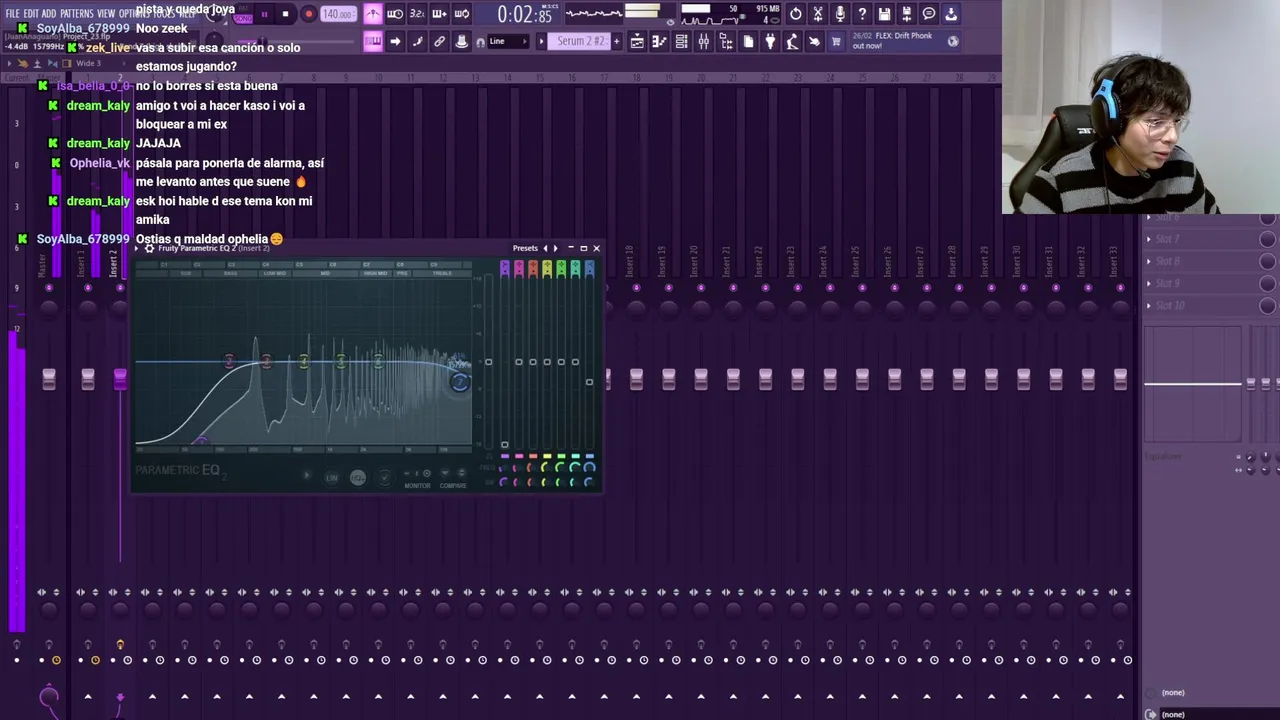Open the FILE menu
This screenshot has width=1280, height=720.
pos(13,14)
